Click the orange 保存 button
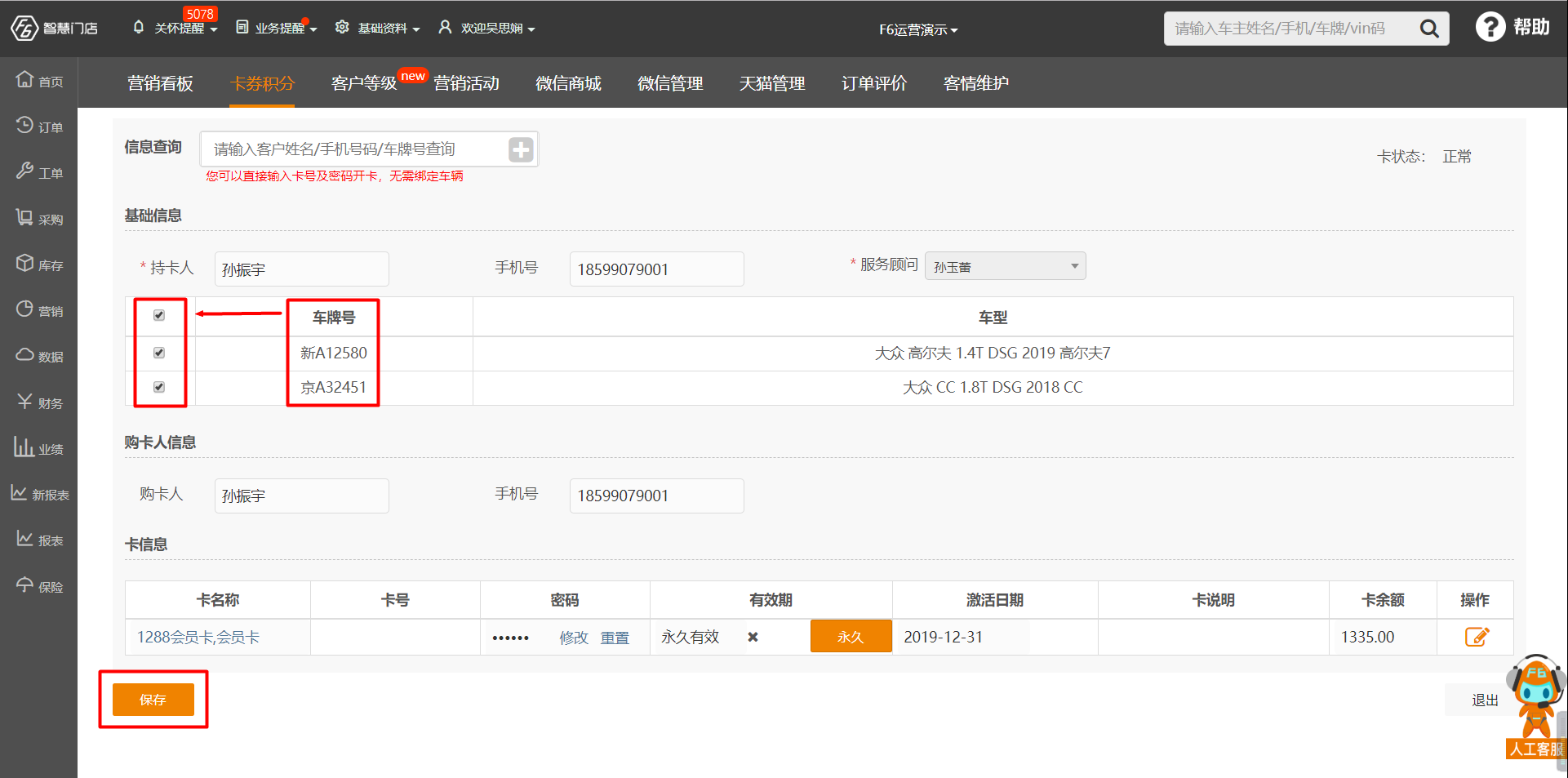 click(153, 700)
